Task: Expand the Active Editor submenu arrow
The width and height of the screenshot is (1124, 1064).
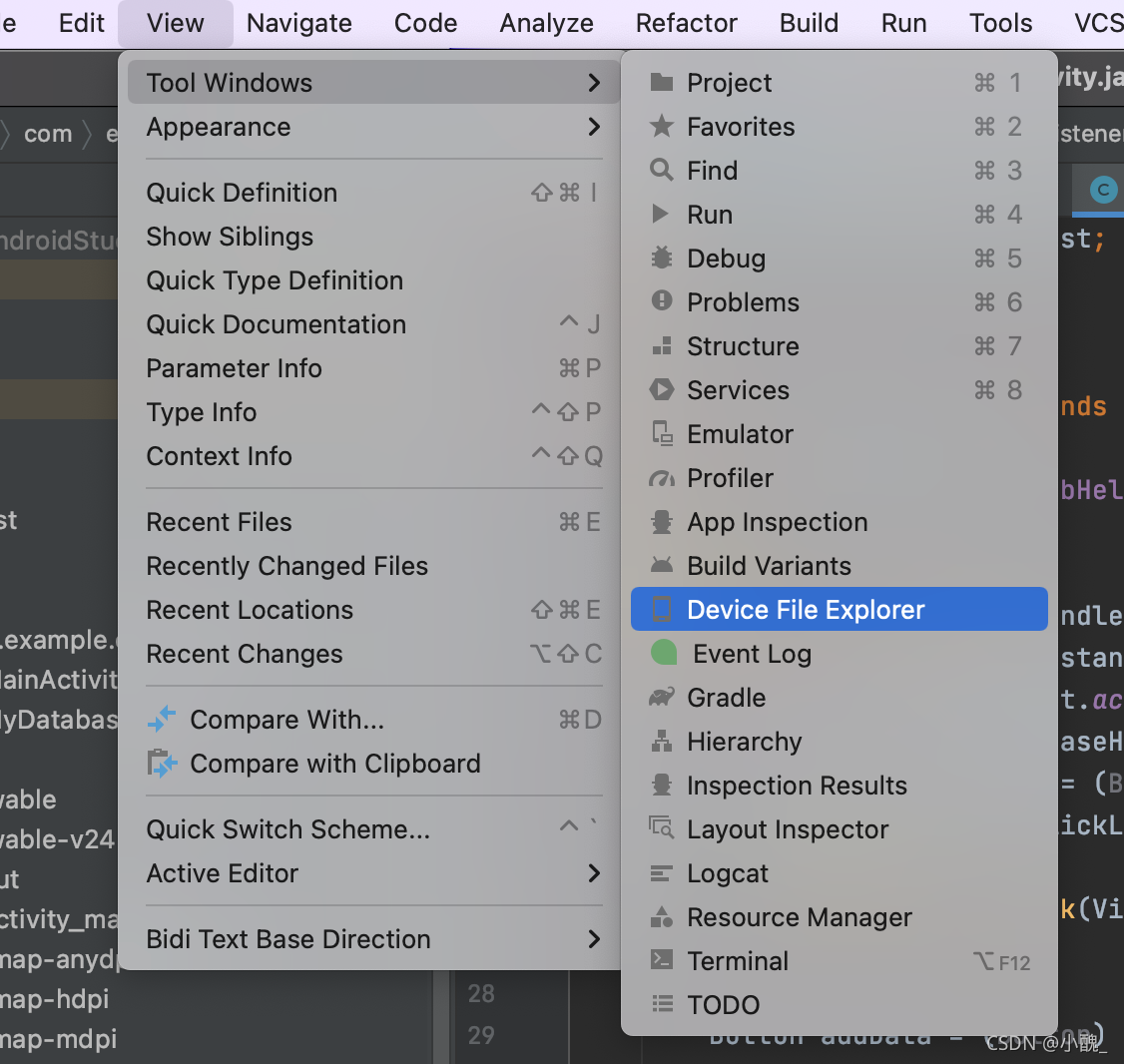Action: tap(594, 873)
